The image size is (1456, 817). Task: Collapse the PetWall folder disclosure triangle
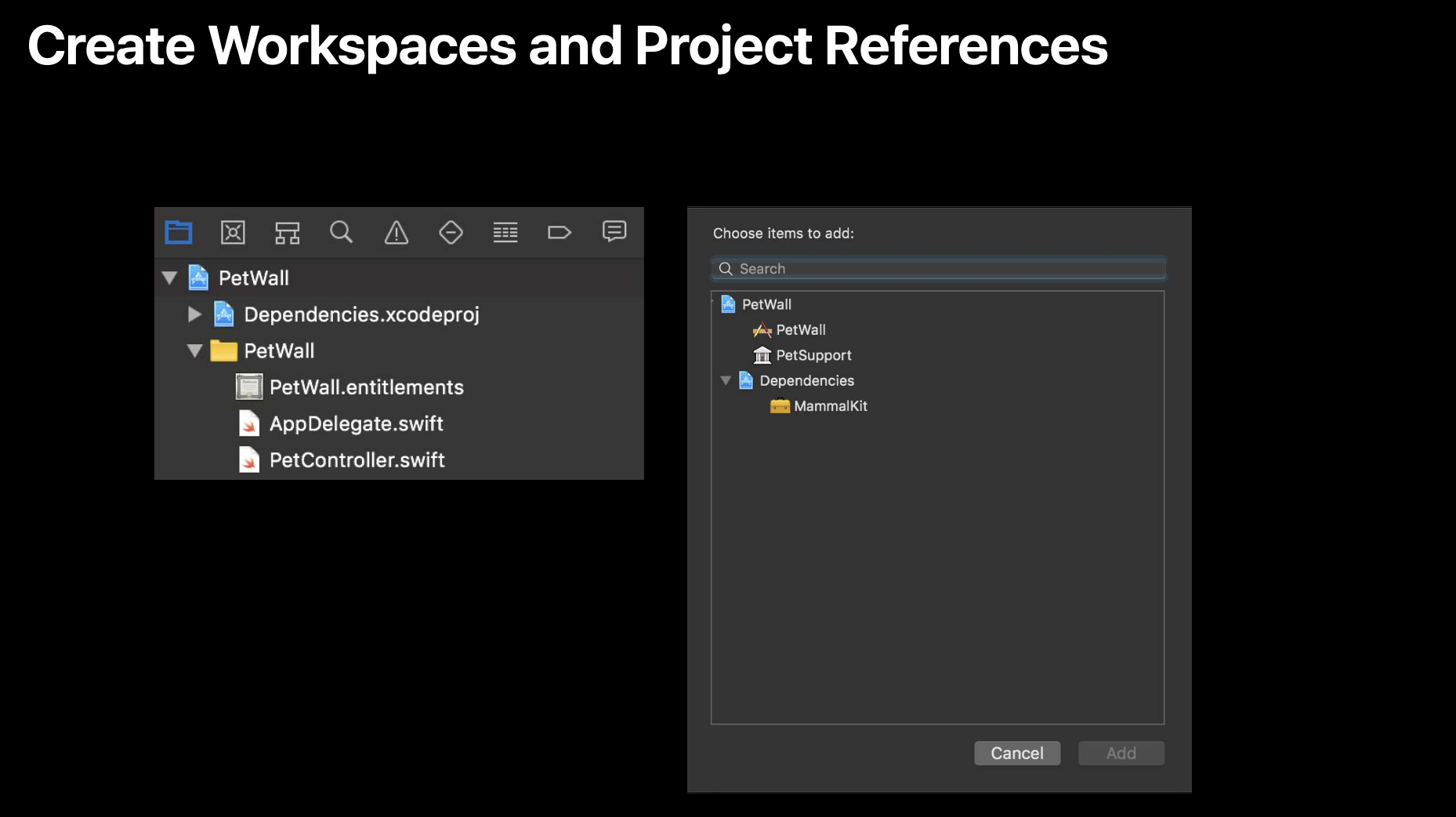pyautogui.click(x=195, y=350)
